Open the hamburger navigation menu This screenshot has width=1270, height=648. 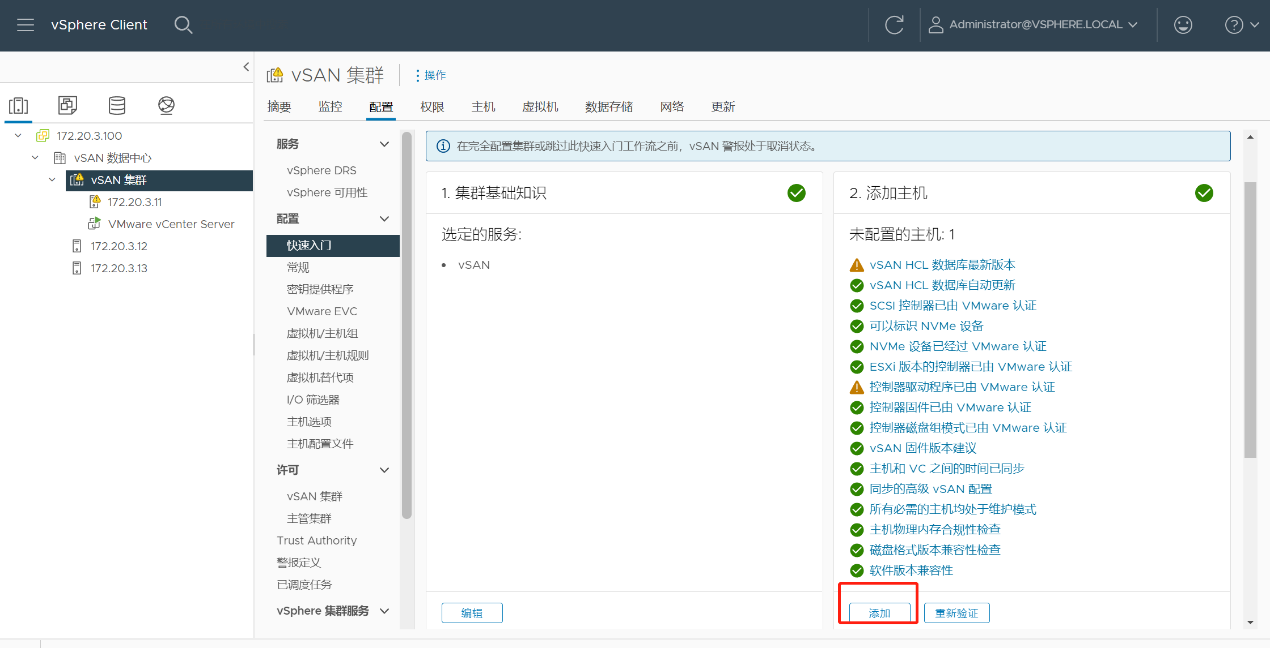[x=26, y=25]
